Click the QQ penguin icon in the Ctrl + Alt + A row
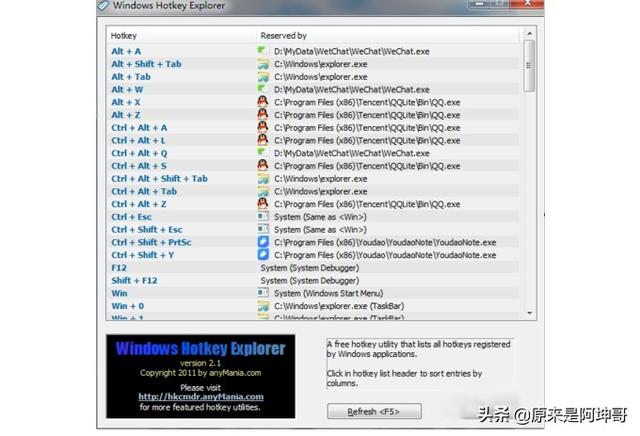 [x=263, y=127]
